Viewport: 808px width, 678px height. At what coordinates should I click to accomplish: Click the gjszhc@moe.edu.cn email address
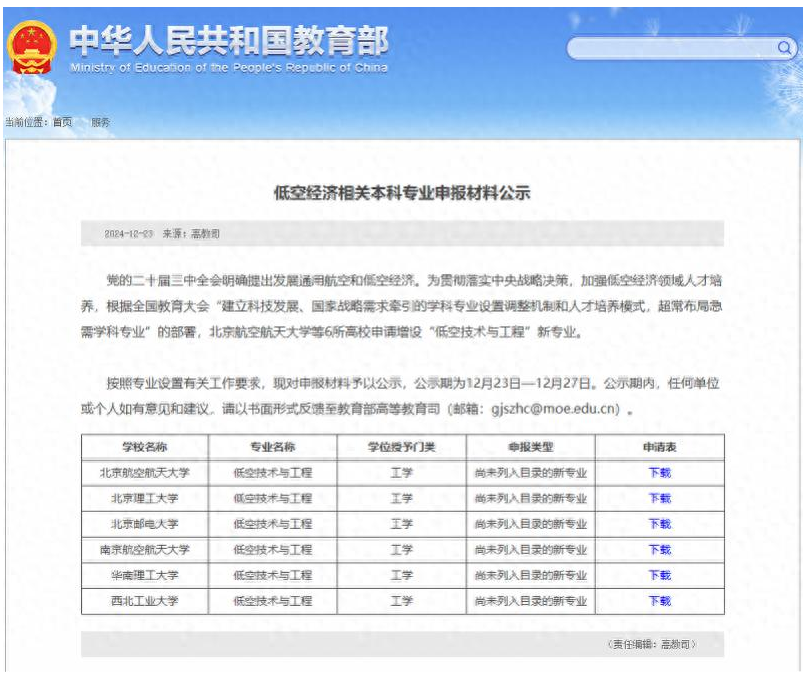[553, 409]
